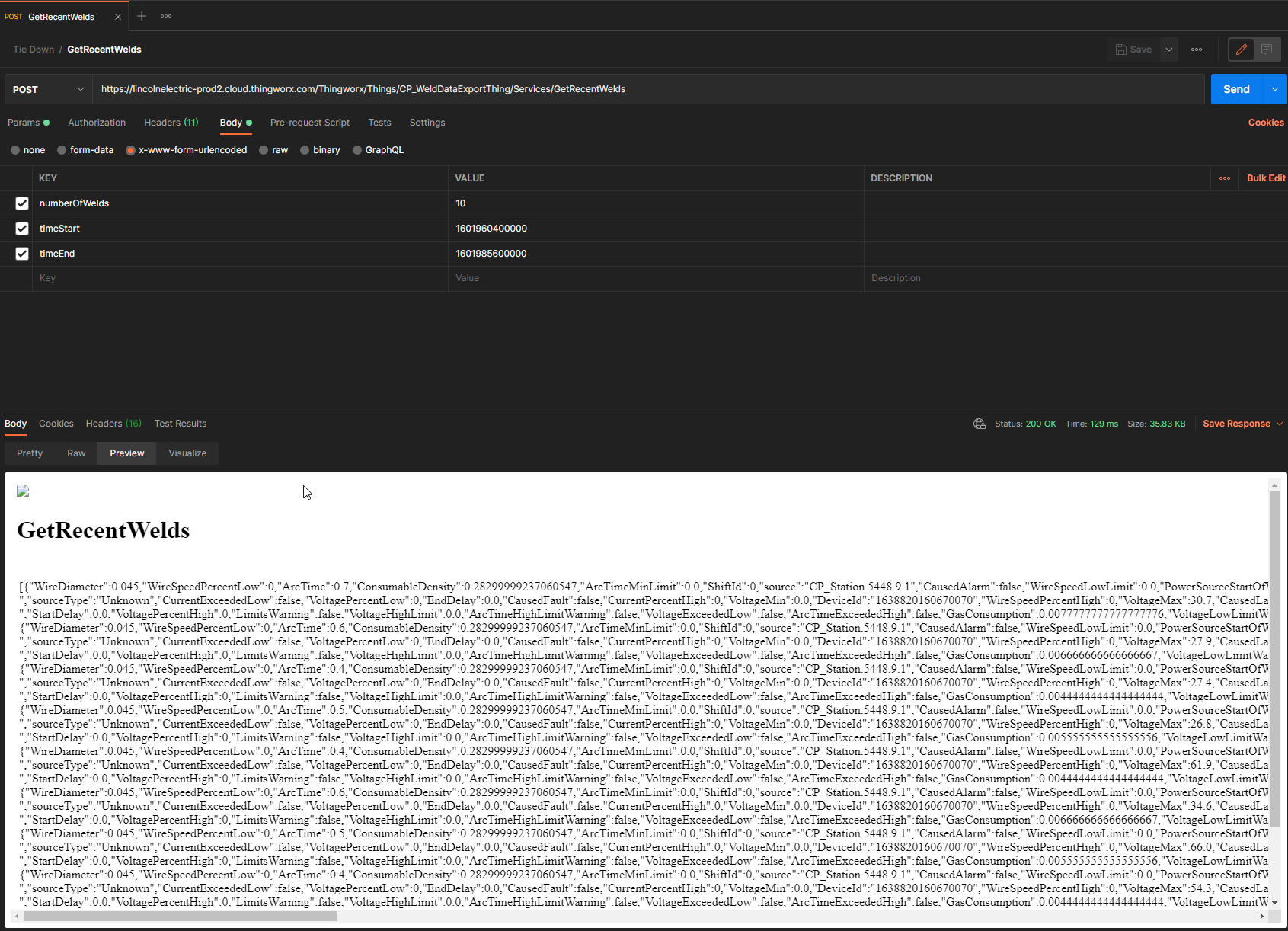Uncheck the timeEnd parameter checkbox
The height and width of the screenshot is (931, 1288).
point(22,254)
